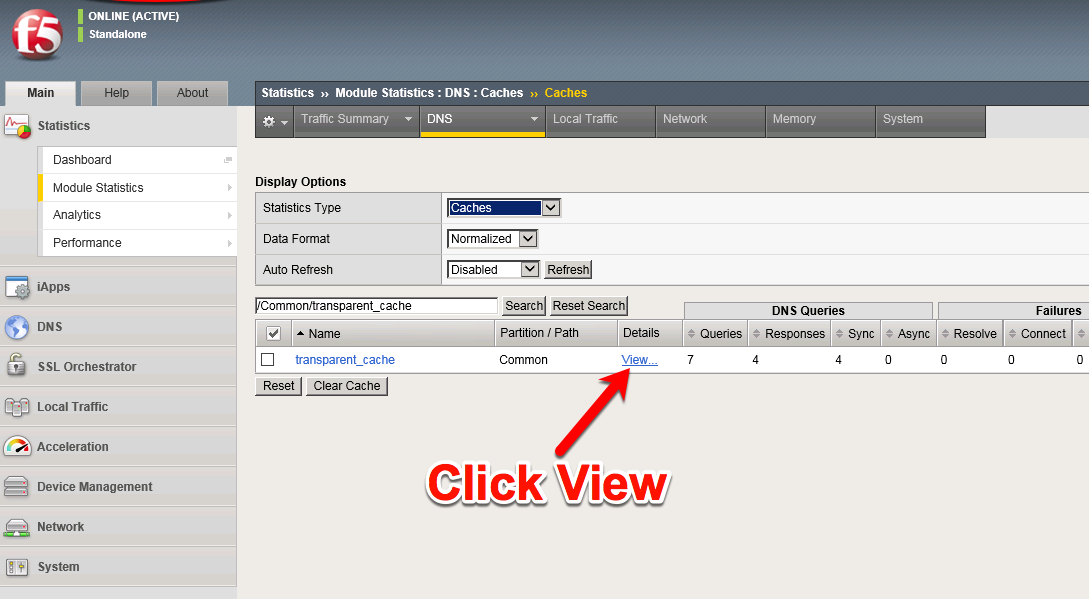Click the Search button
This screenshot has width=1089, height=599.
[x=524, y=306]
